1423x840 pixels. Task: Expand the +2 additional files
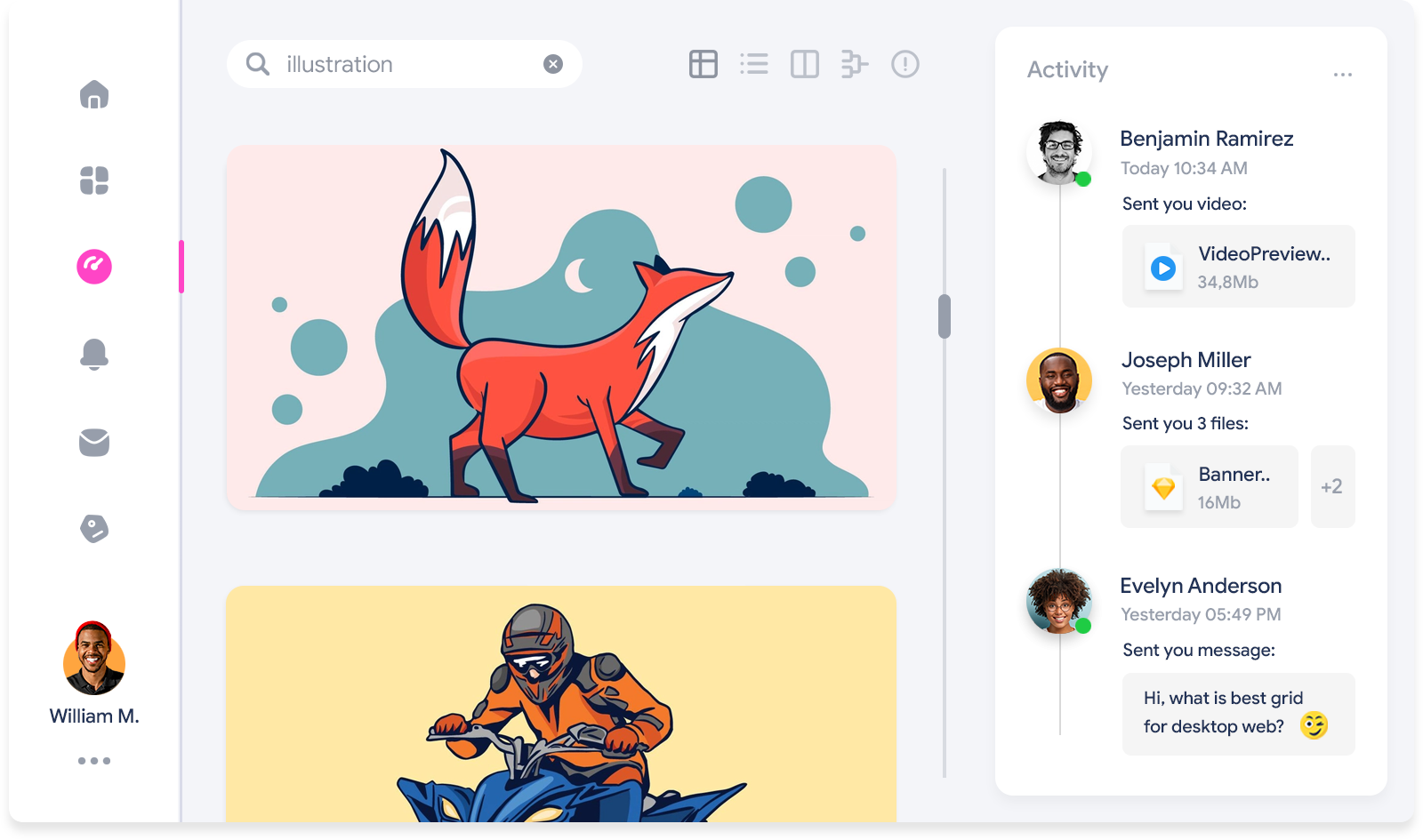coord(1331,487)
